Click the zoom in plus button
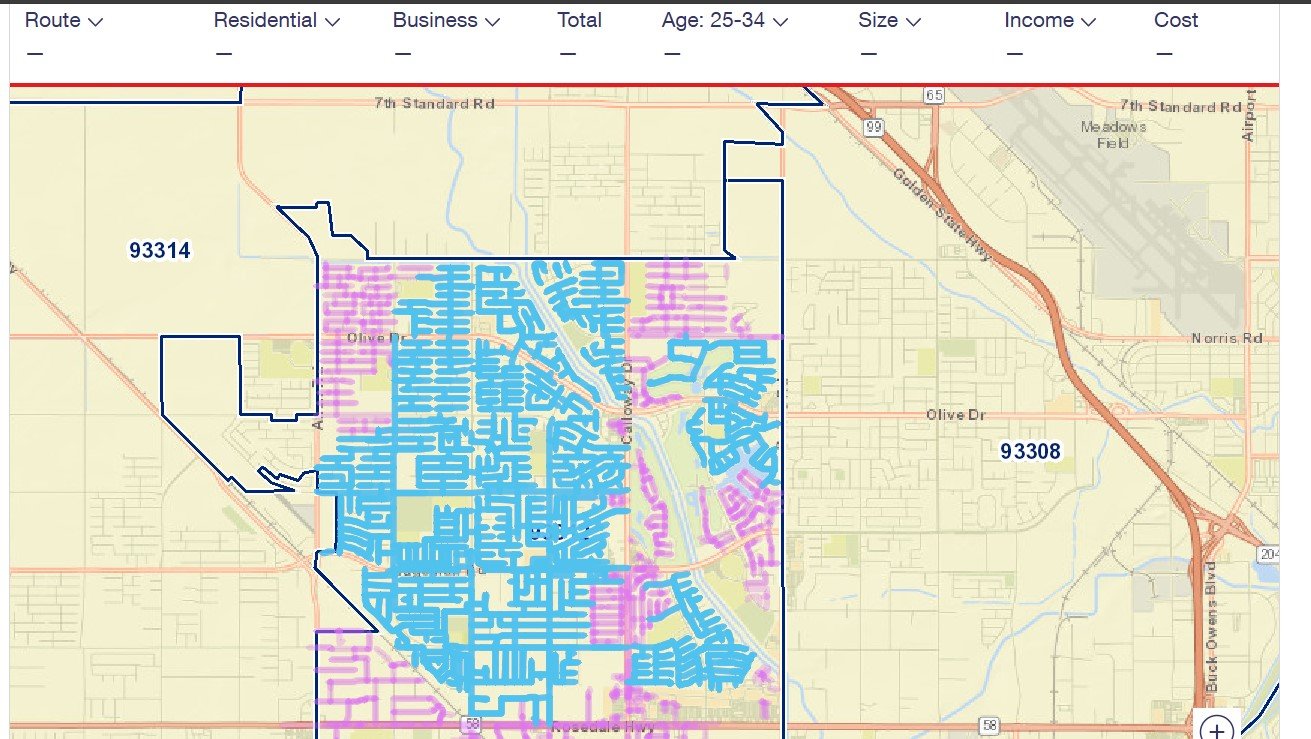Screen dimensions: 1311x739 (1217, 729)
